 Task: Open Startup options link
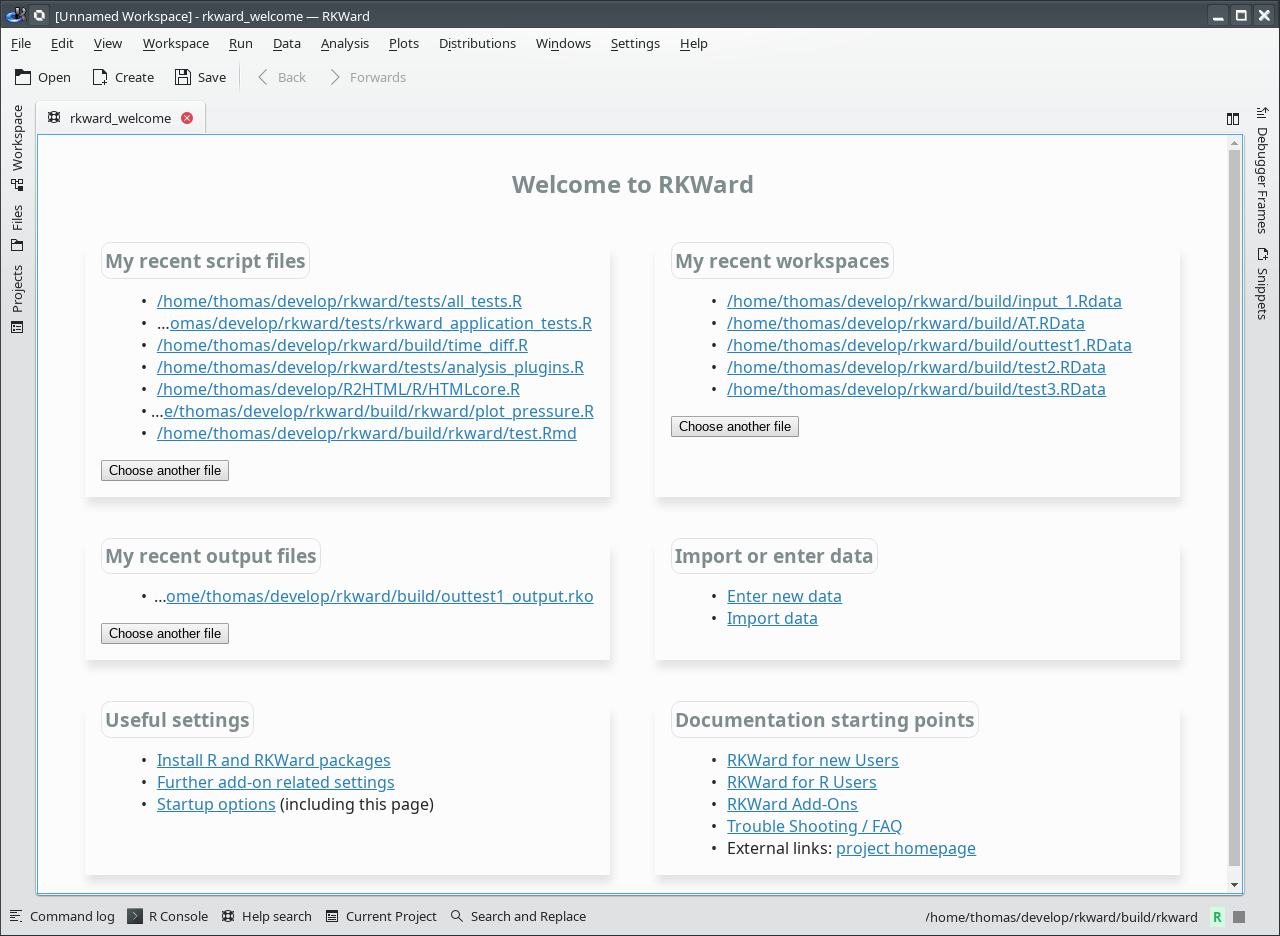[x=216, y=804]
